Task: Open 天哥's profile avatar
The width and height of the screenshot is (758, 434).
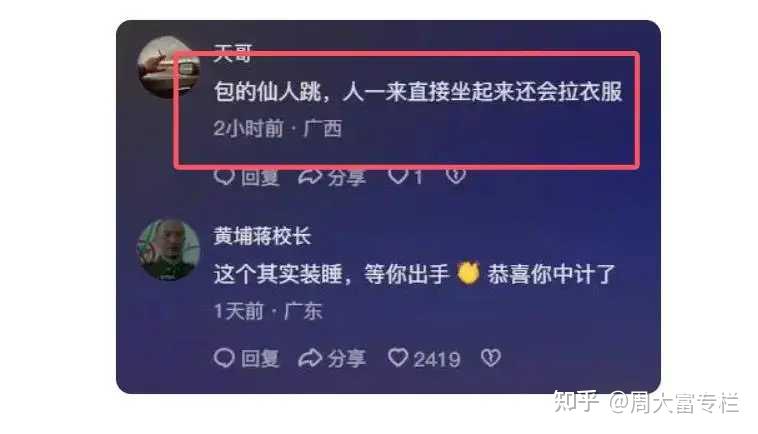Action: [x=168, y=67]
